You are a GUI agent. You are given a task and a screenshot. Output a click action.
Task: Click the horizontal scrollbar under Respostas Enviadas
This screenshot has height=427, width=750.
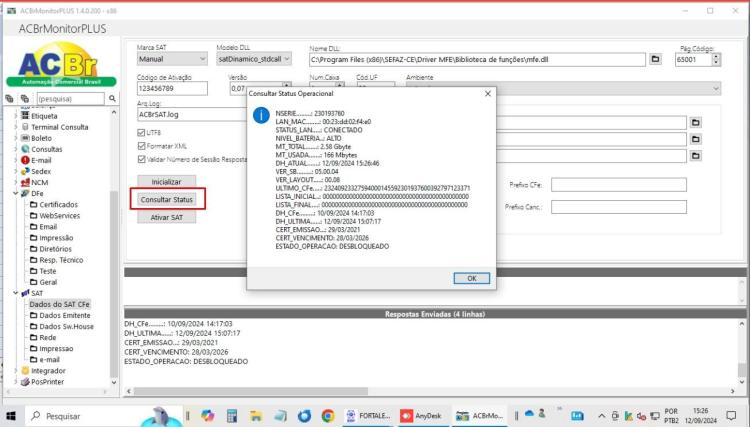251,391
